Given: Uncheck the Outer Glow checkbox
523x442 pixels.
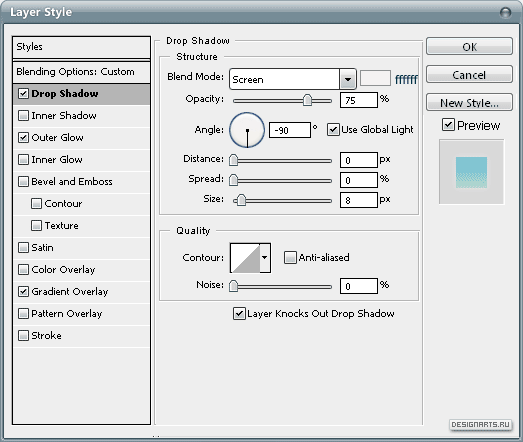Looking at the screenshot, I should coord(23,137).
